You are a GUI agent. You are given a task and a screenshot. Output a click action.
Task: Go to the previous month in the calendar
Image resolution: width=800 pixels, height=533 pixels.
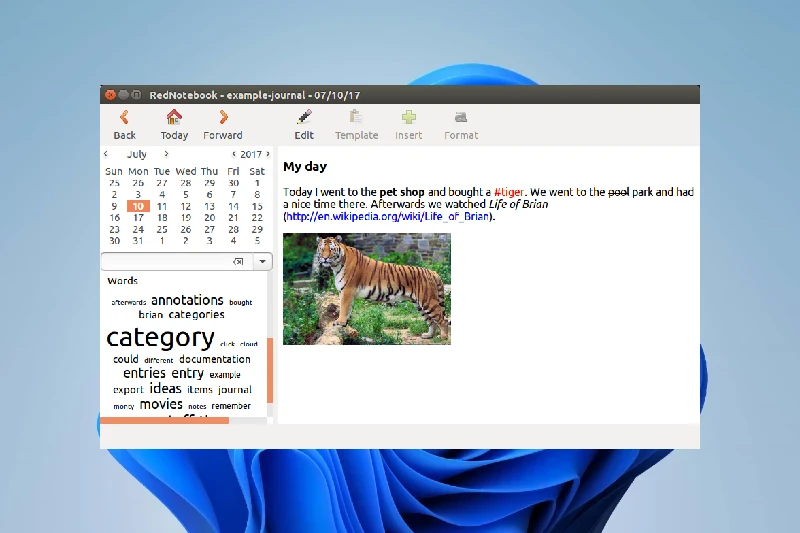106,154
